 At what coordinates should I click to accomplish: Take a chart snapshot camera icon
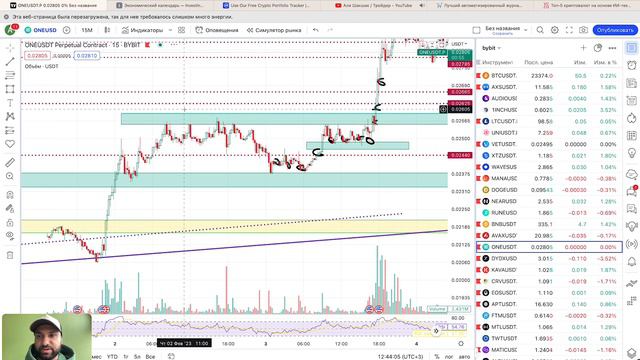[x=584, y=30]
